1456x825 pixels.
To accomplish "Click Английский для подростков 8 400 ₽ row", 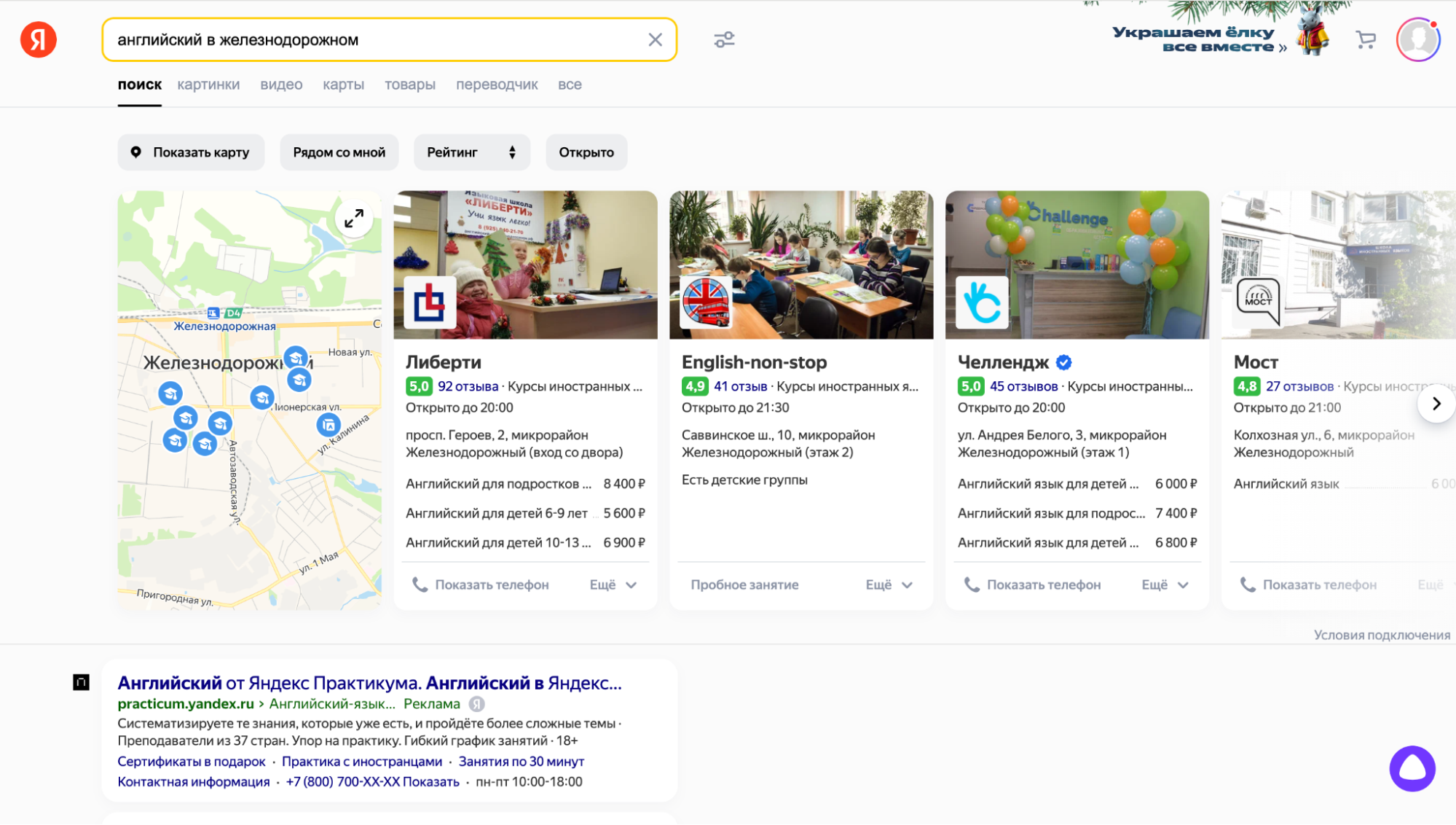I will [x=525, y=484].
